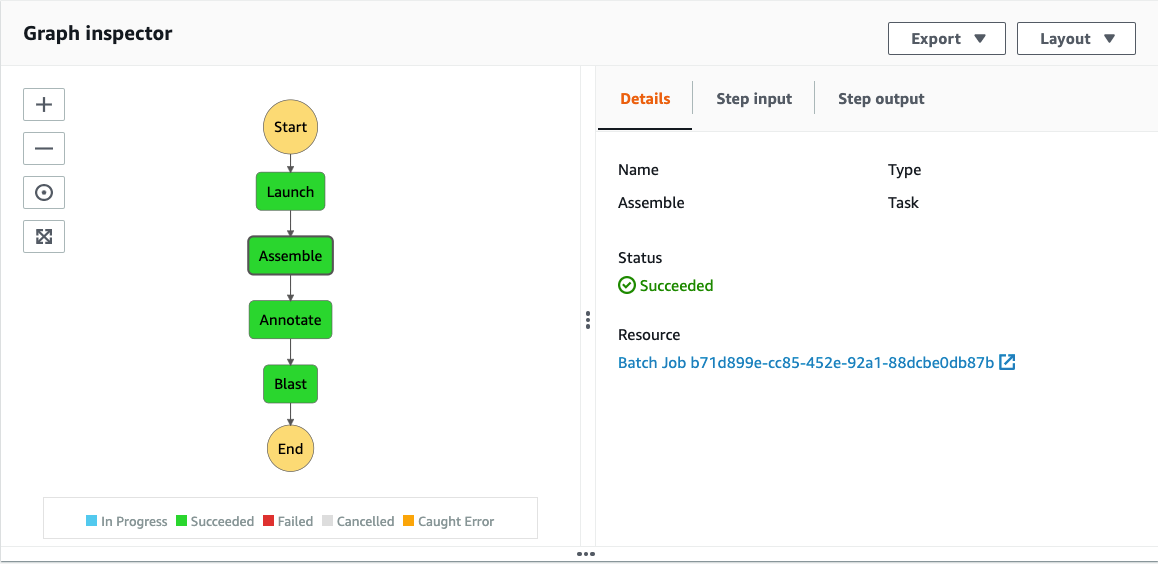Click the green Succeeded checkmark icon
1158x564 pixels.
pos(626,286)
